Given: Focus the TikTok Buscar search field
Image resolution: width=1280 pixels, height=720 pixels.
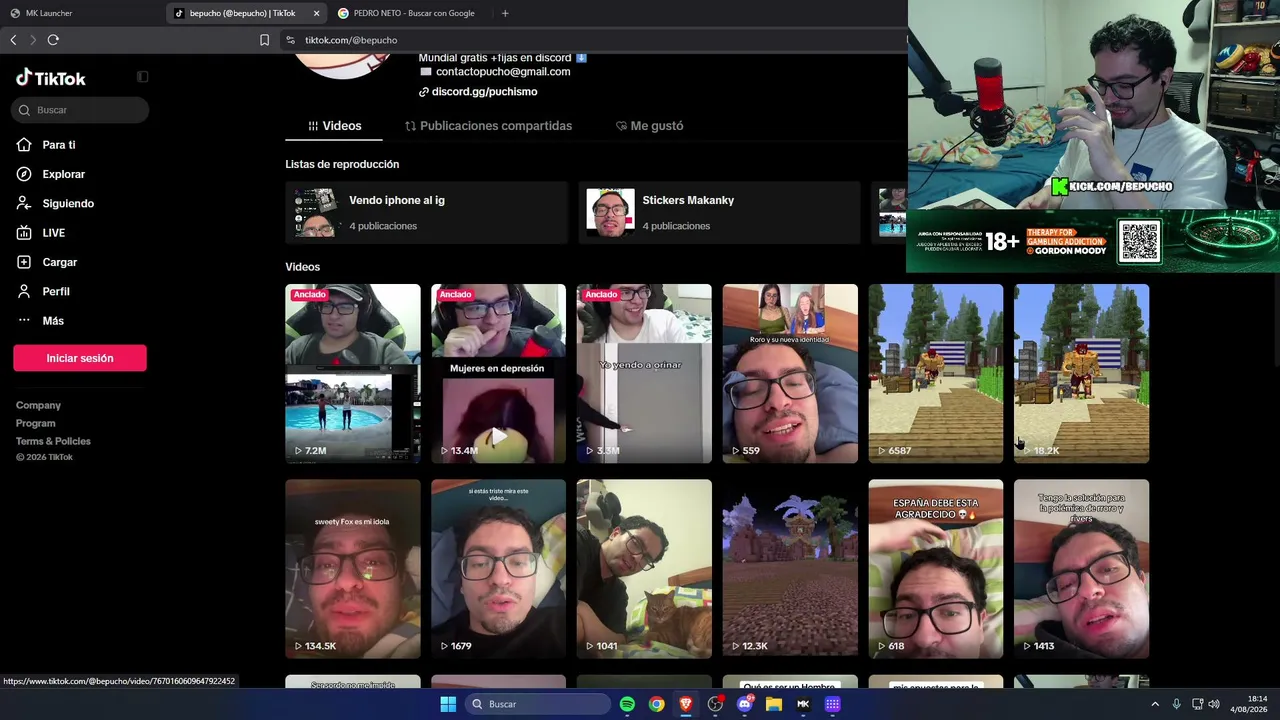Looking at the screenshot, I should point(81,110).
